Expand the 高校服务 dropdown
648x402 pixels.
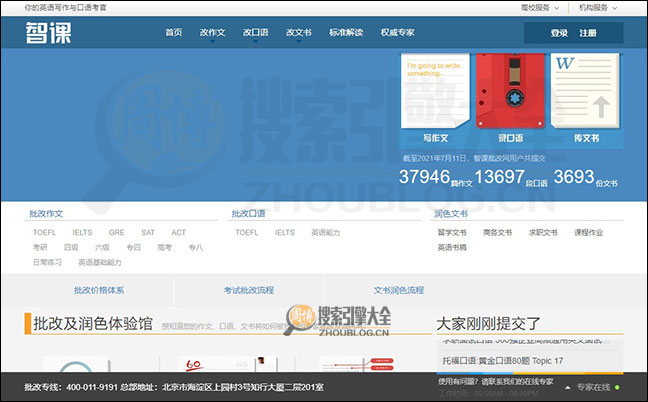(x=540, y=7)
